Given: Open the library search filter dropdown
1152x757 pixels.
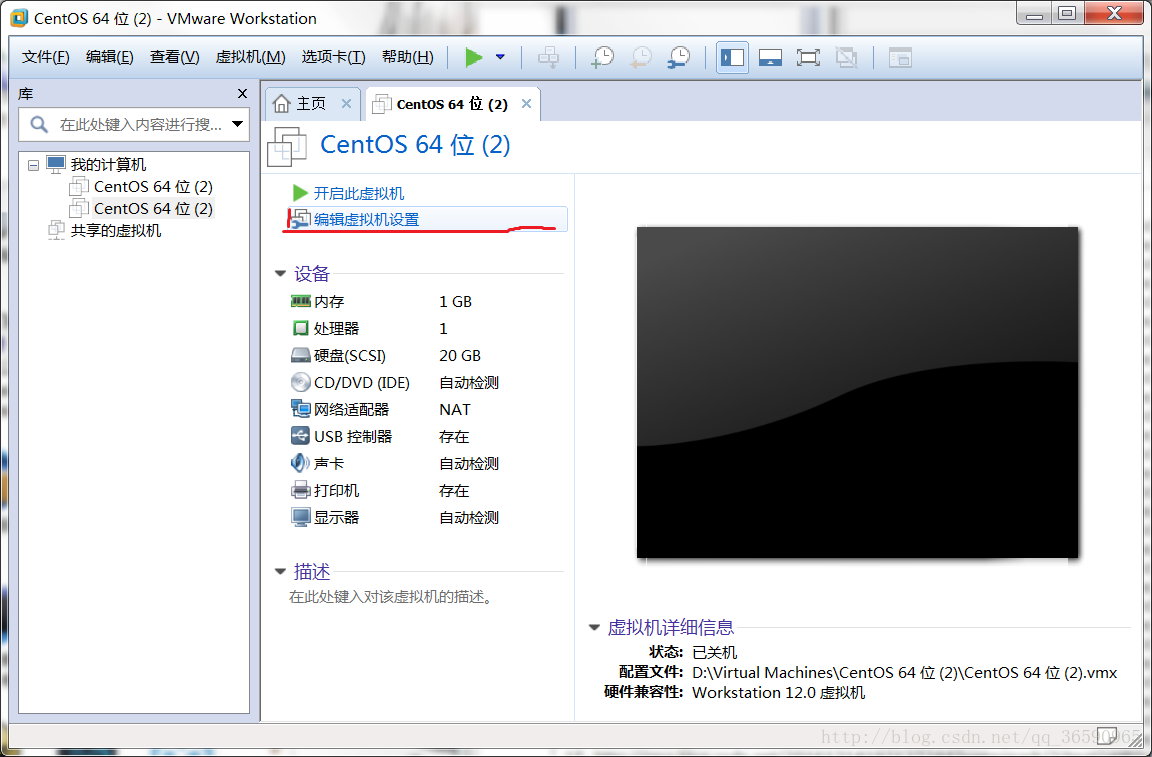Looking at the screenshot, I should coord(237,124).
